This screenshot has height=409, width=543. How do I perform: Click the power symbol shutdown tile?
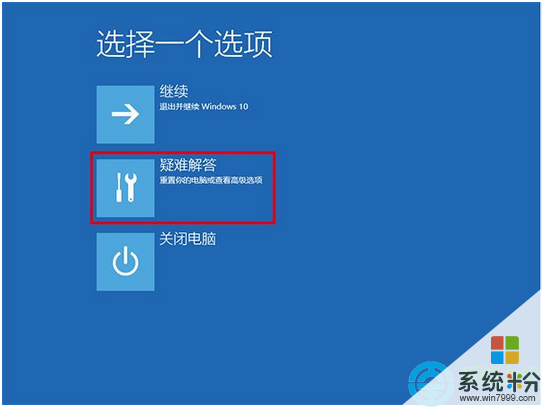click(x=125, y=262)
